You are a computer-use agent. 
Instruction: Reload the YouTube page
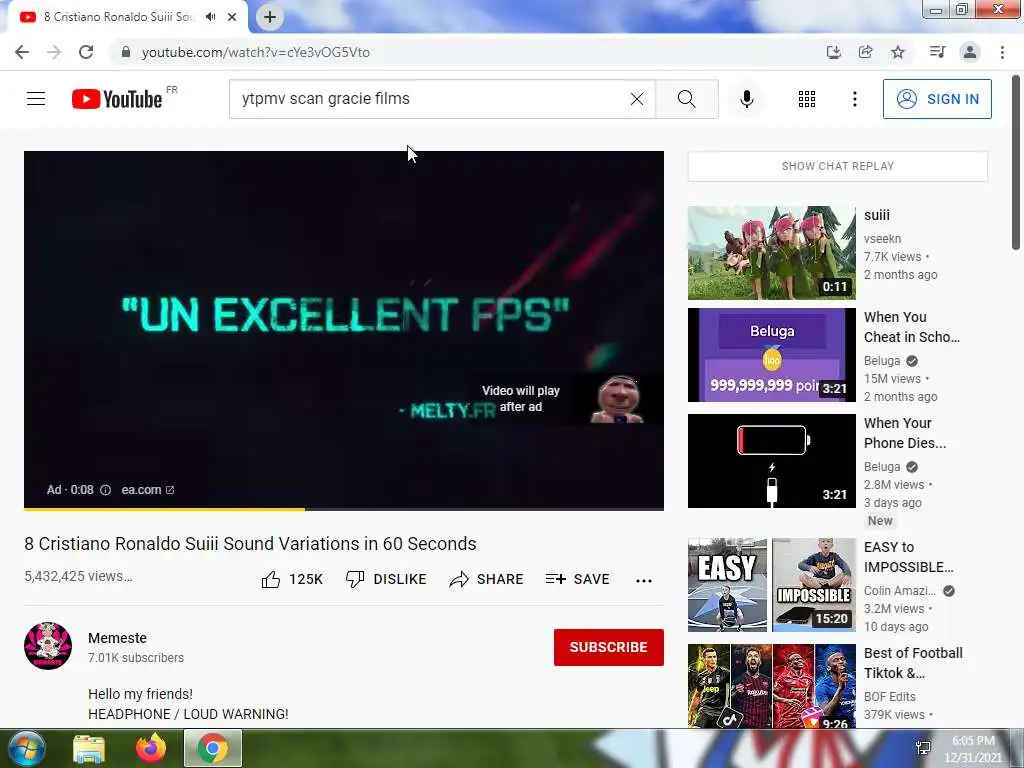point(86,52)
